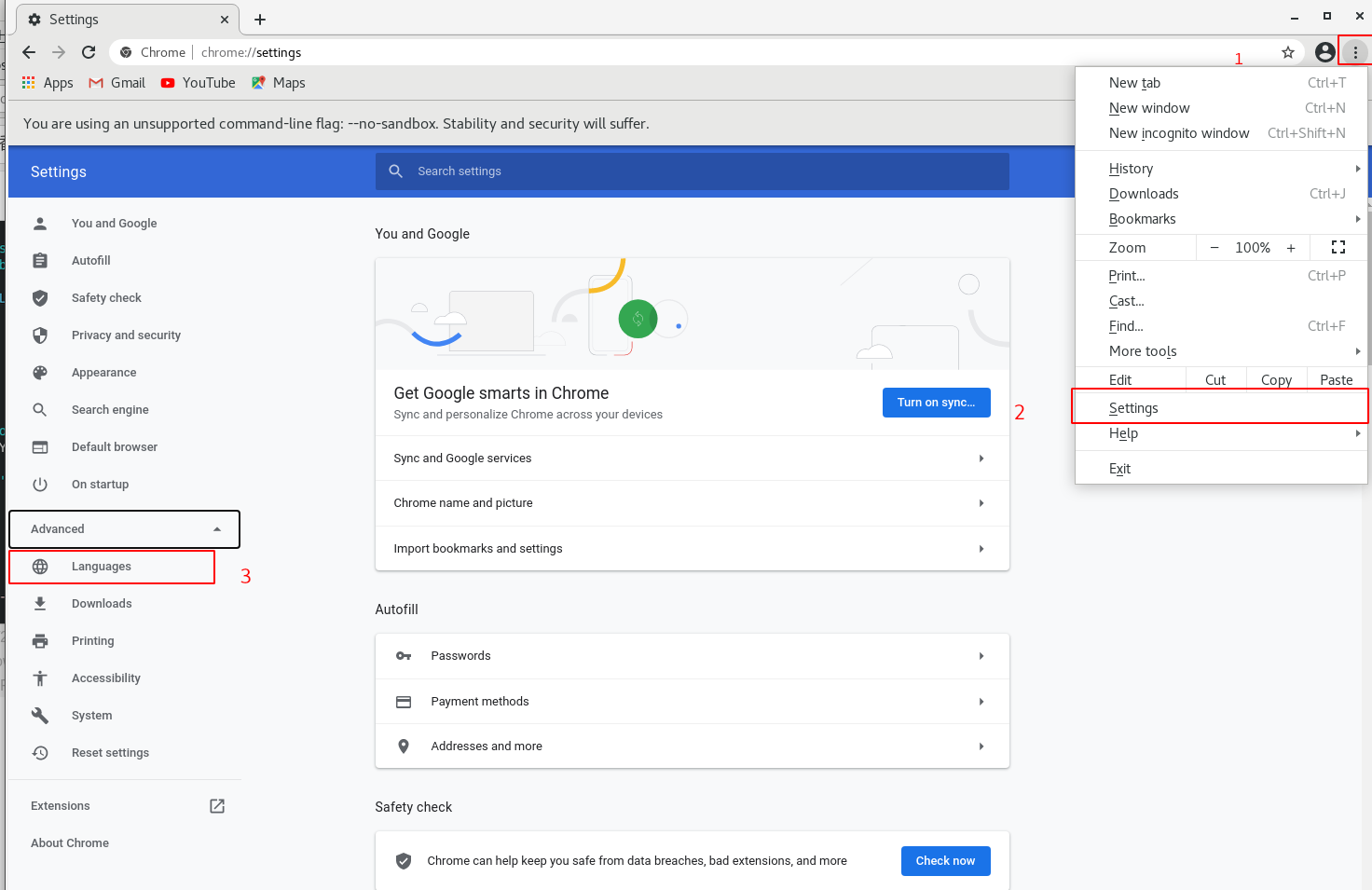Open Default browser settings
This screenshot has width=1372, height=890.
114,447
